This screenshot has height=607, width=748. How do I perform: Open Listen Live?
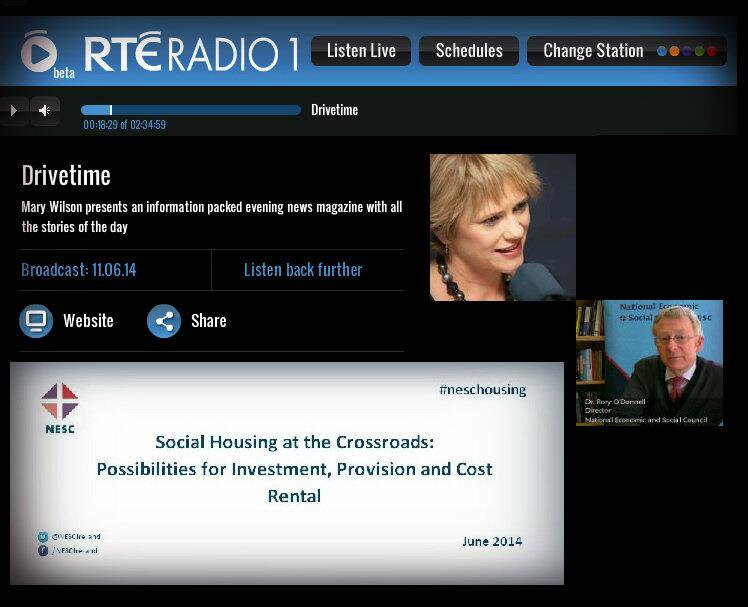click(361, 51)
